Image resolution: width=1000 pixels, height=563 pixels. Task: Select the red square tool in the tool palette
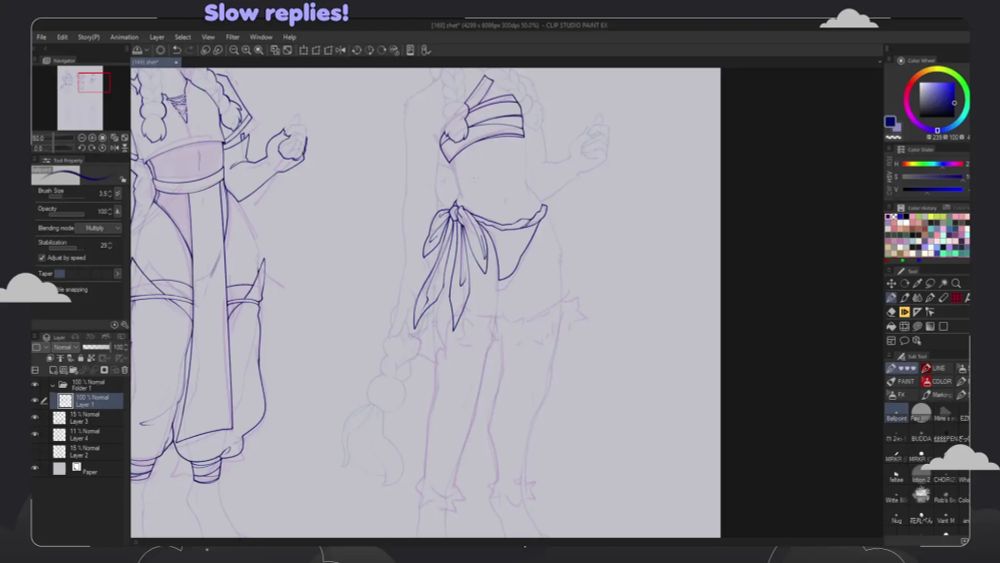coord(956,298)
